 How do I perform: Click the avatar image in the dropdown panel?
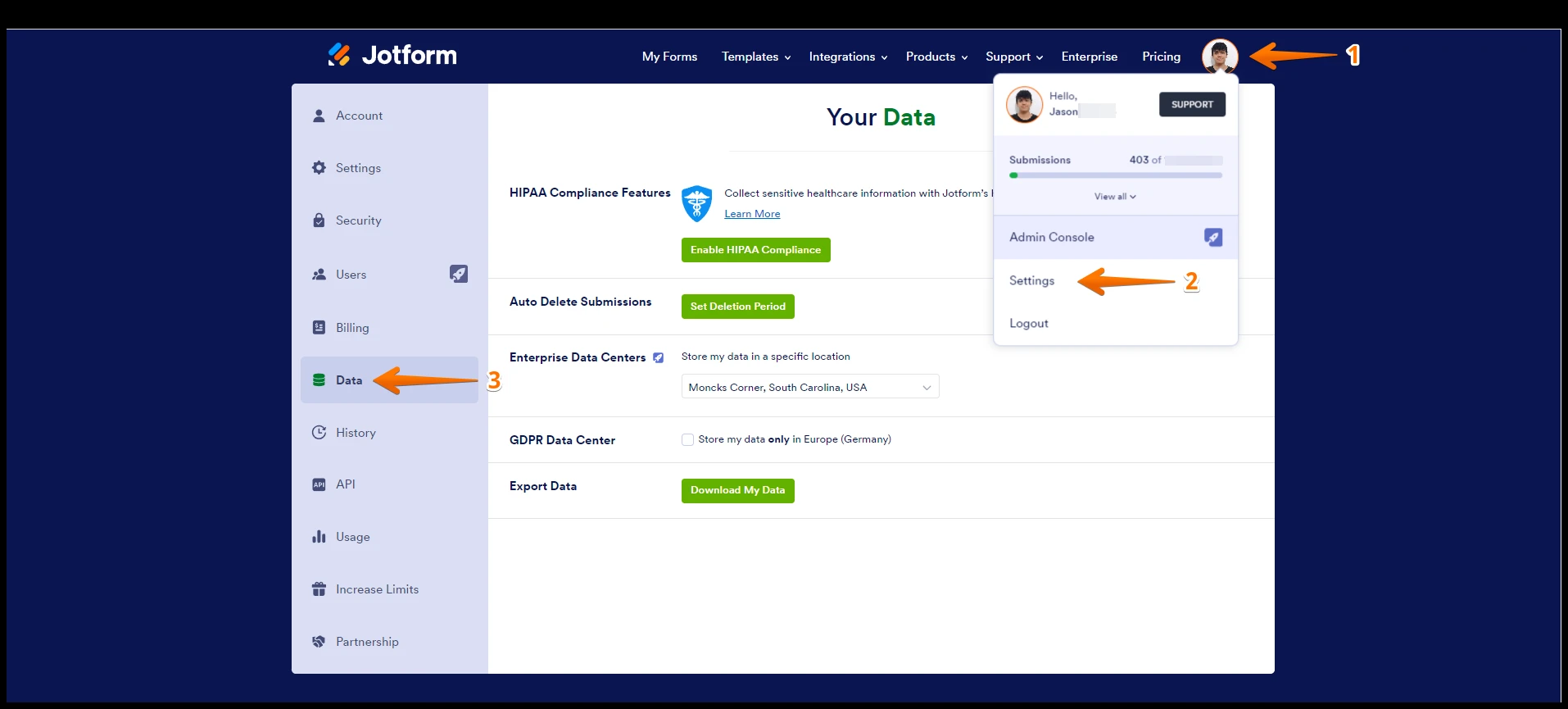1024,104
